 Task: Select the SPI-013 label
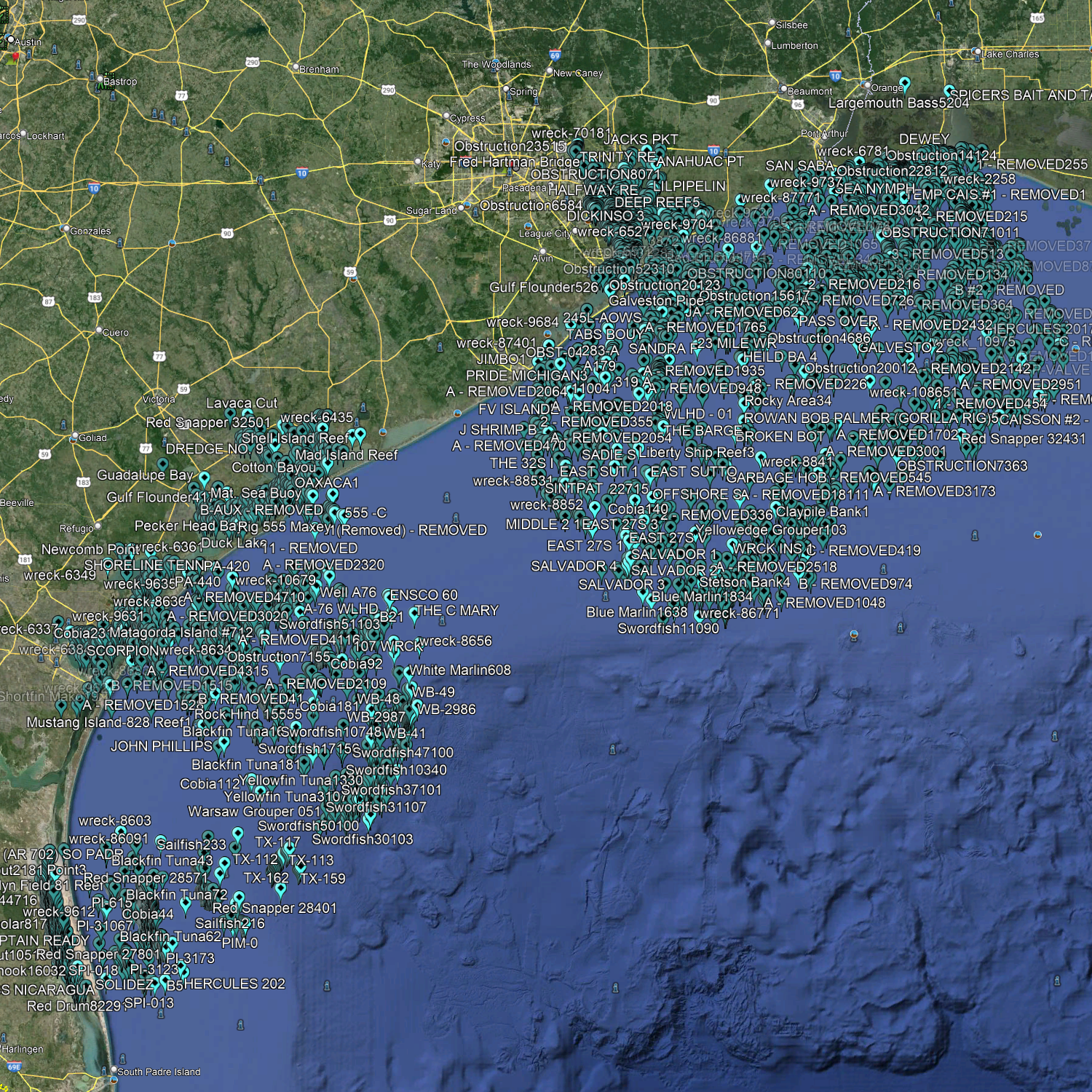click(x=149, y=1003)
